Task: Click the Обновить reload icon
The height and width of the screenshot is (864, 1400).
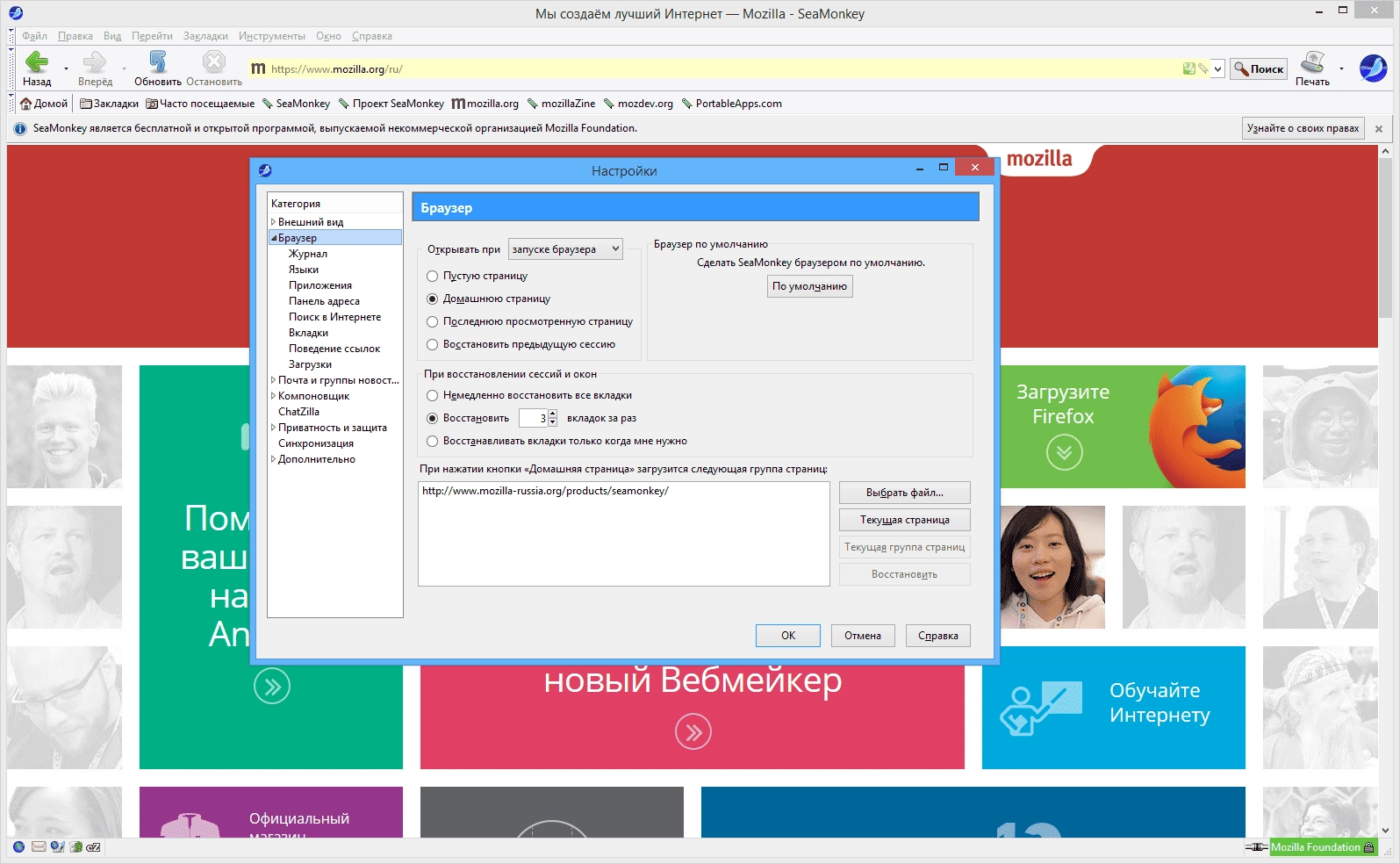Action: [x=158, y=61]
